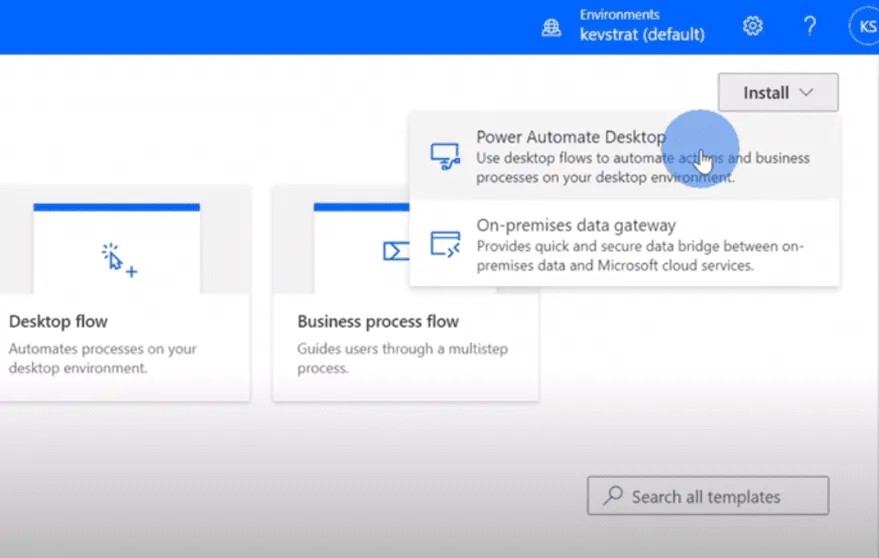The width and height of the screenshot is (879, 558).
Task: Expand the Install dropdown button
Action: (778, 93)
